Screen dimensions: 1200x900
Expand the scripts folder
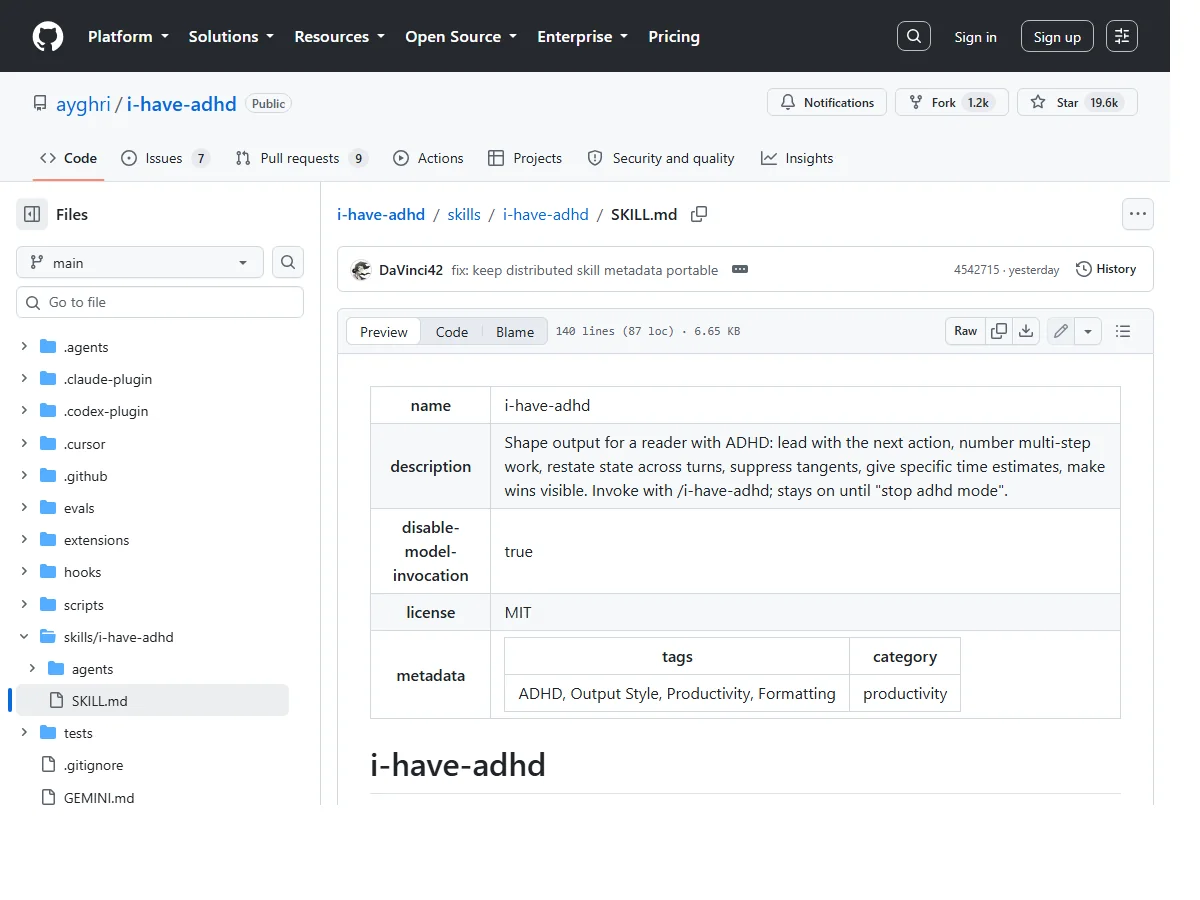click(x=24, y=605)
